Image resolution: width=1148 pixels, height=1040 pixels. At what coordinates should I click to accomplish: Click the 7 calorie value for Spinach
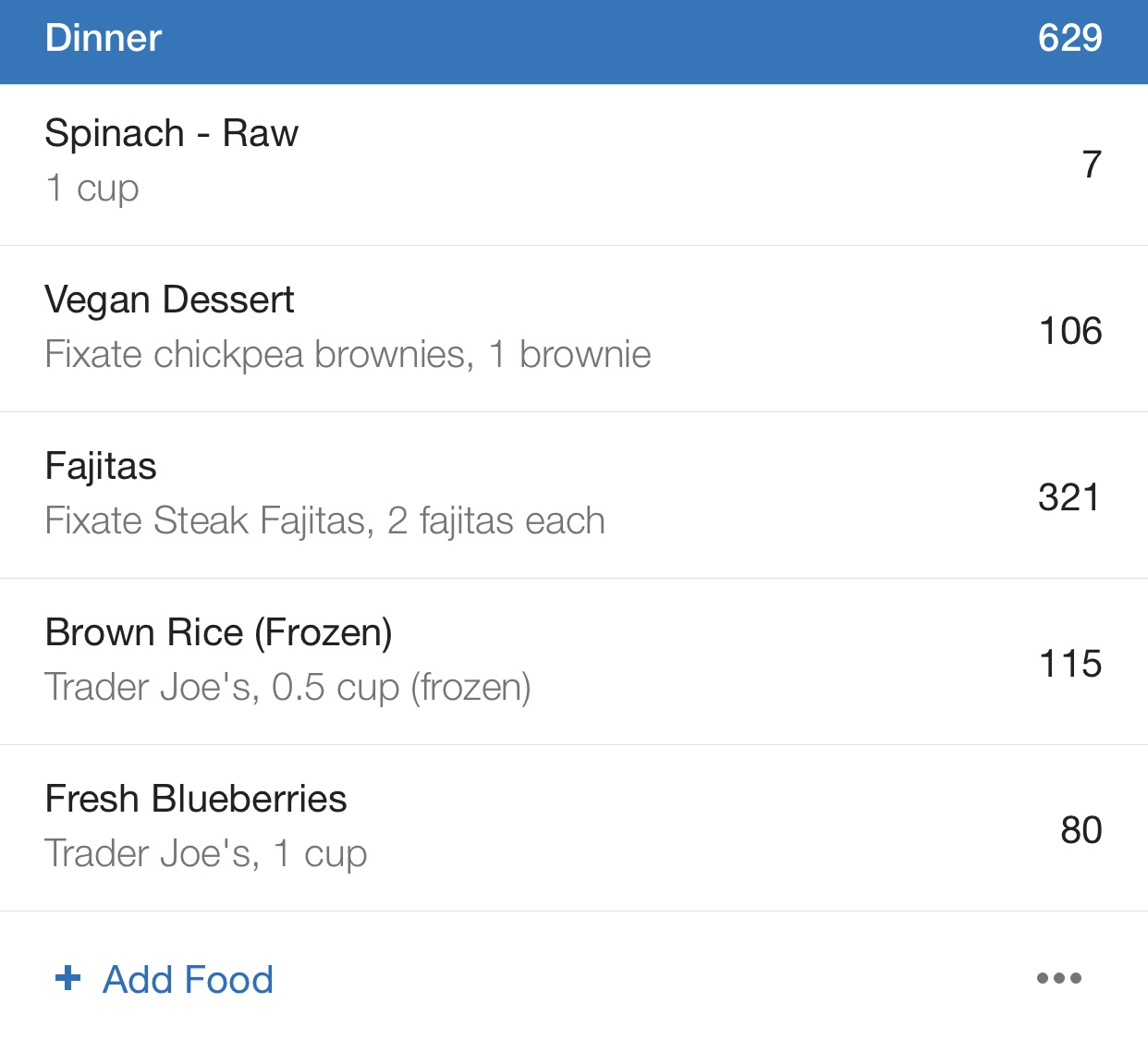[x=1092, y=165]
